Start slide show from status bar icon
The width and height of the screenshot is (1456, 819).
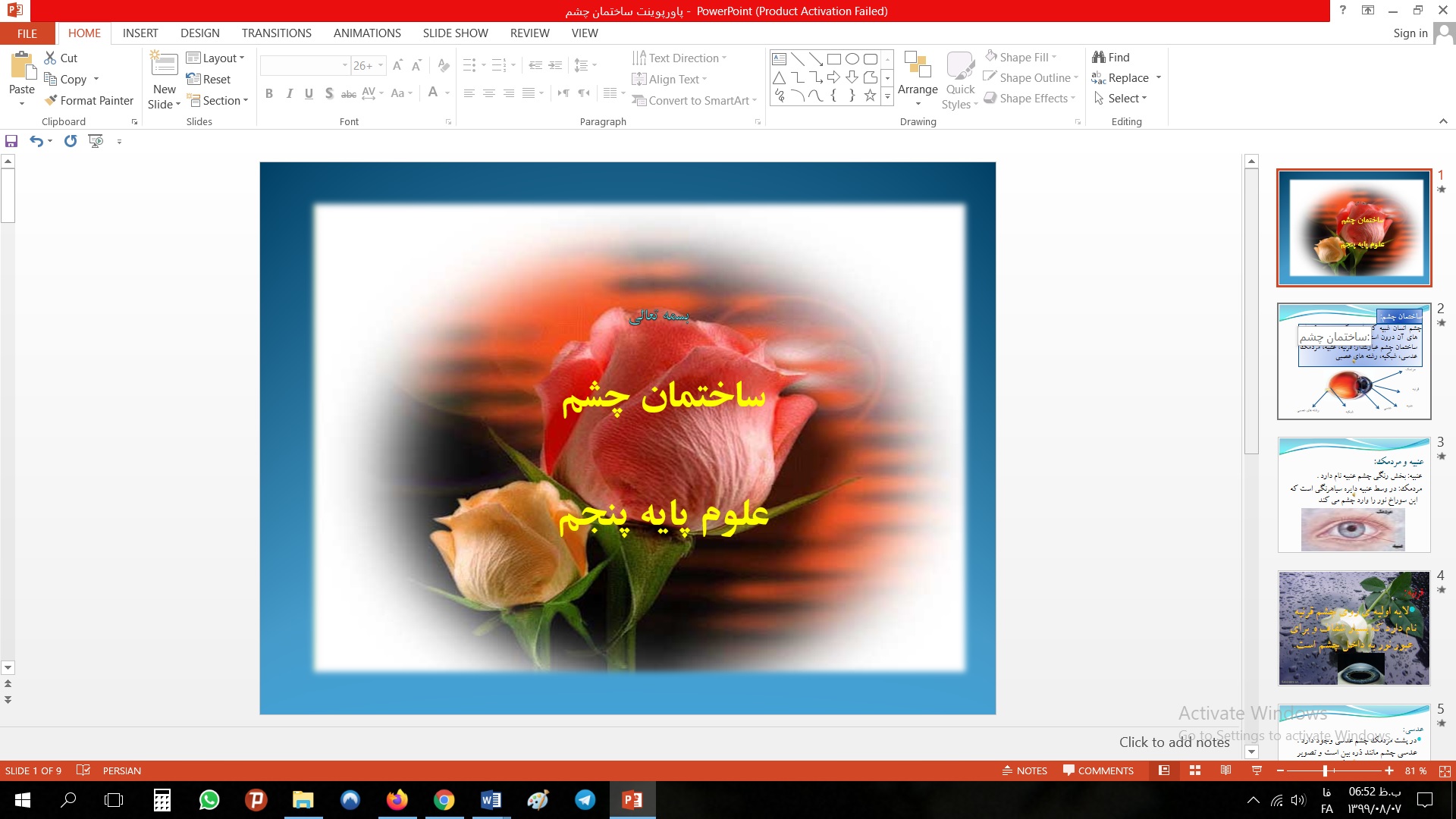[x=1257, y=770]
